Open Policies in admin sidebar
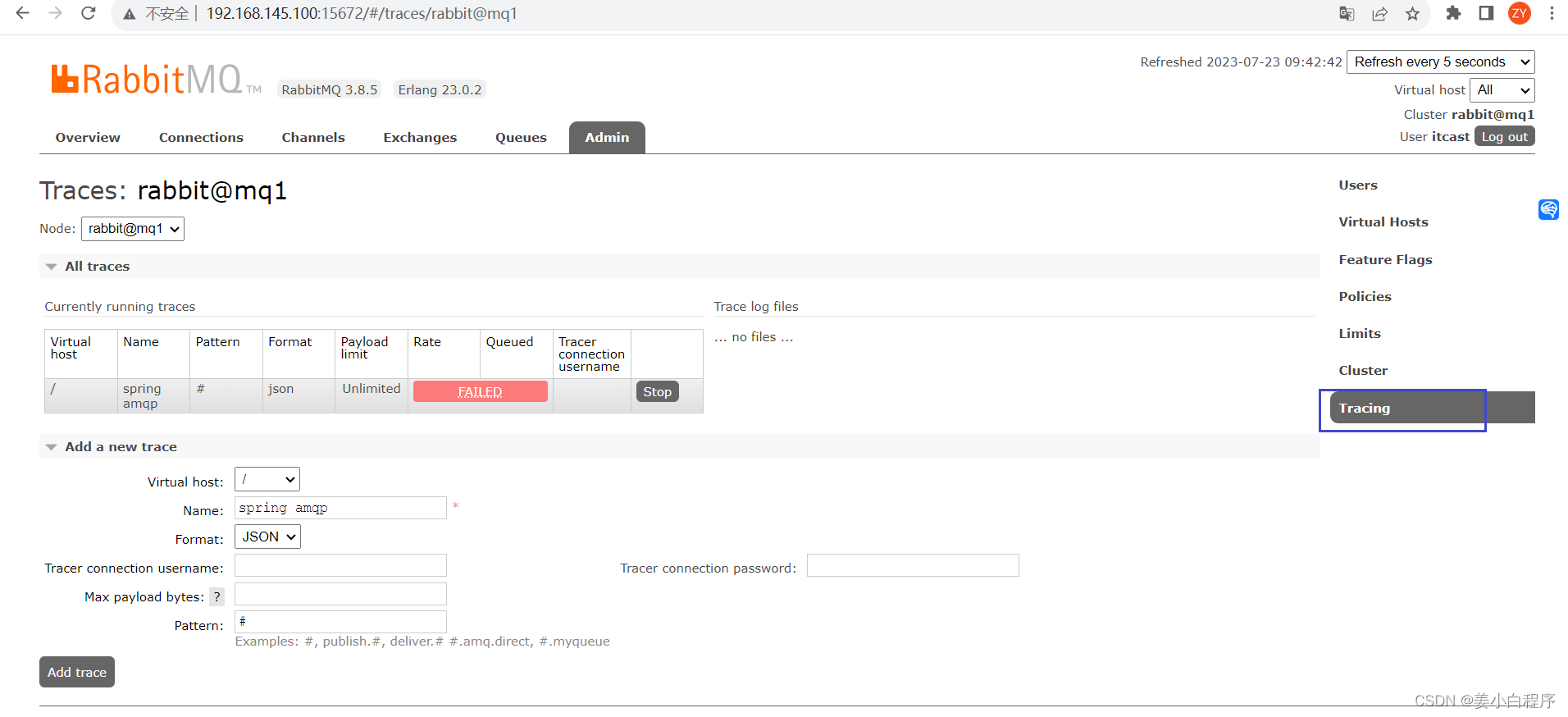 click(1365, 297)
